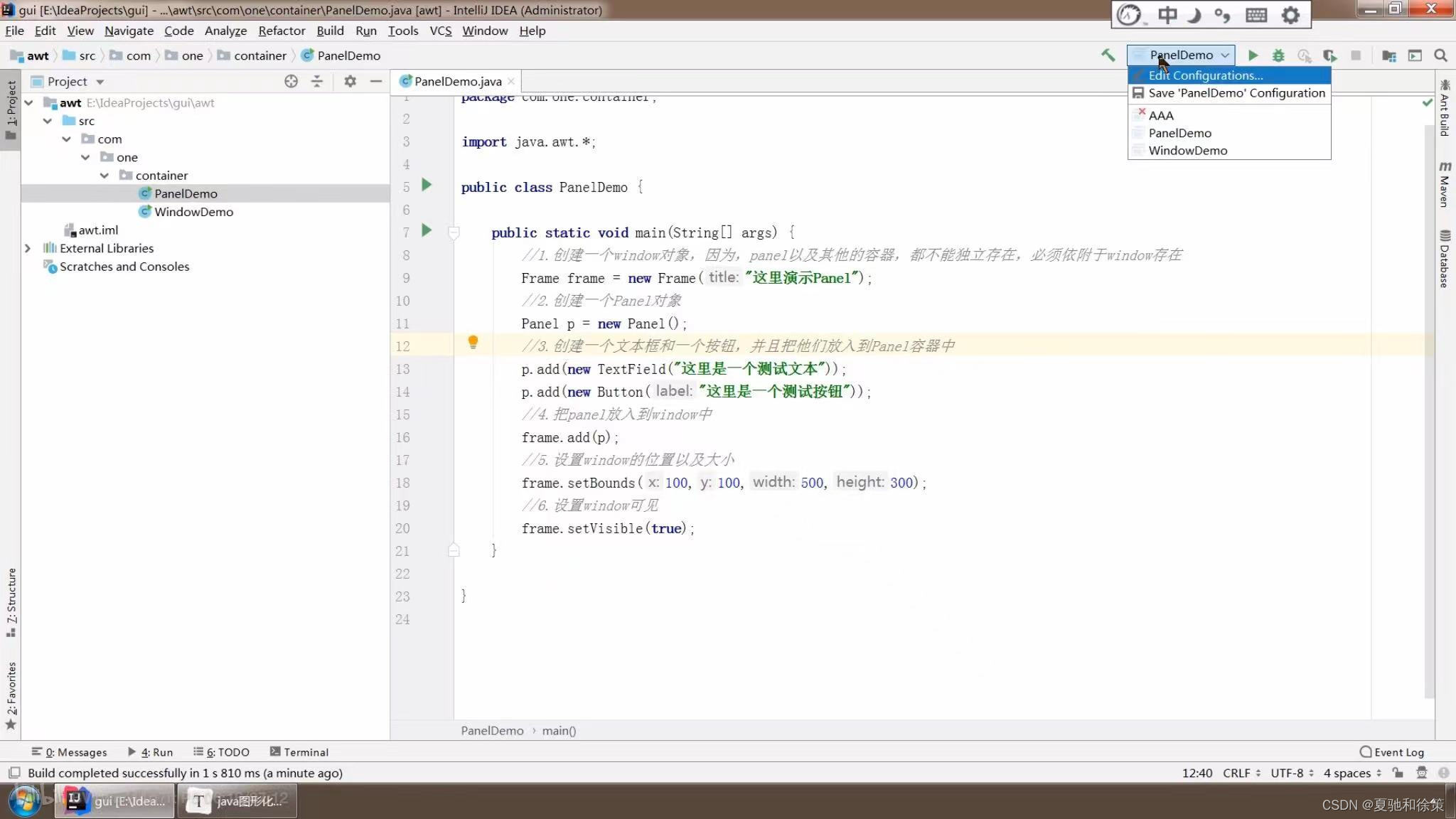Open the Refactor menu

point(282,31)
